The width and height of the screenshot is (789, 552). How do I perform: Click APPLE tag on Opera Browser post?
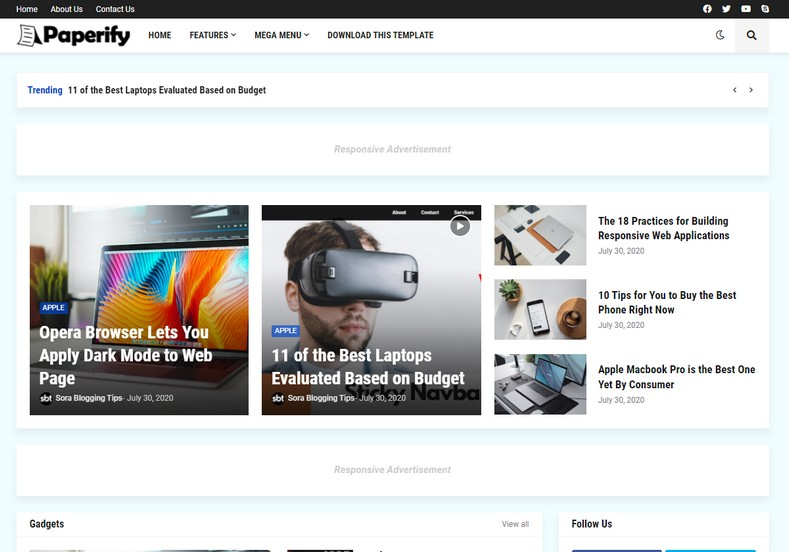click(x=53, y=307)
